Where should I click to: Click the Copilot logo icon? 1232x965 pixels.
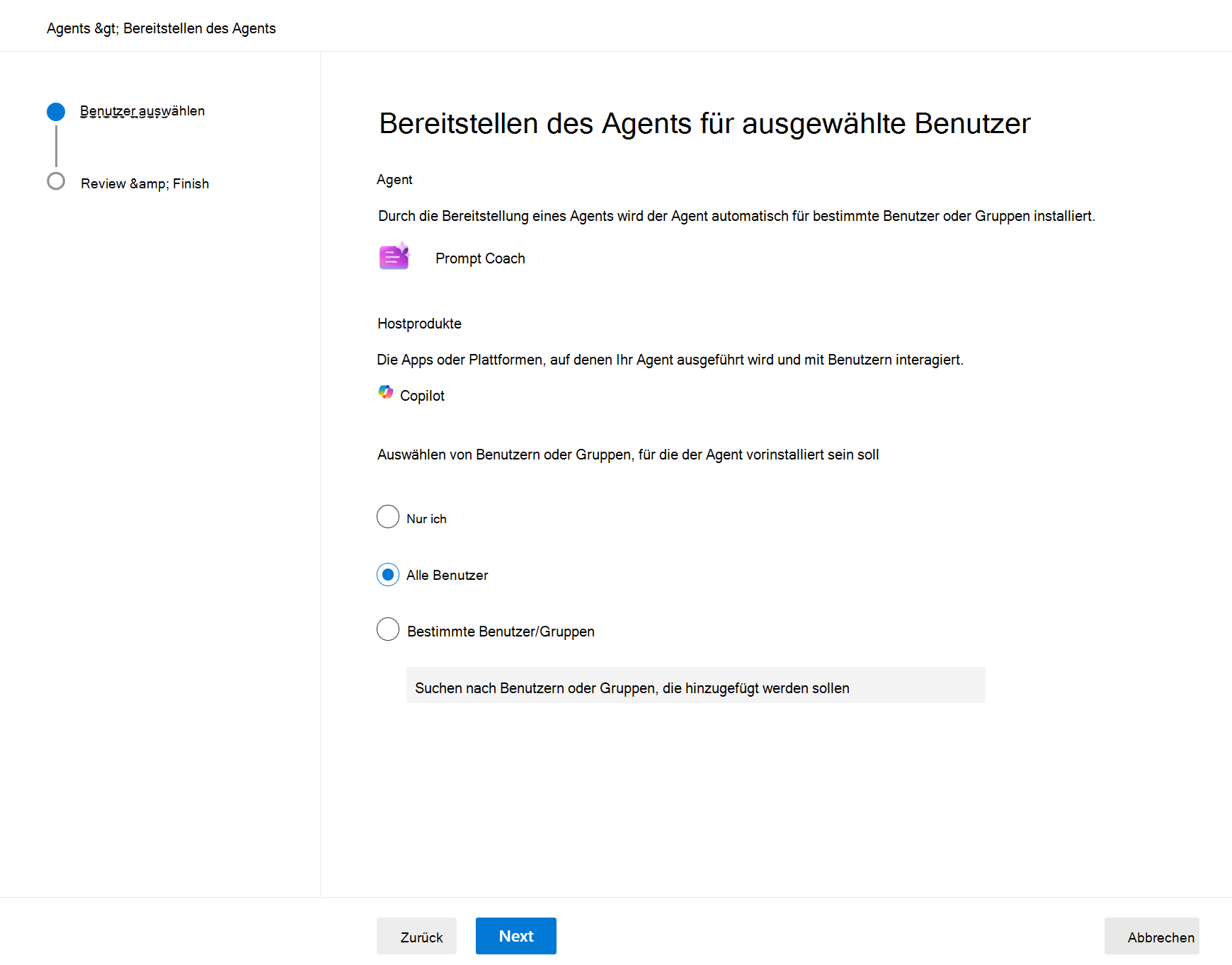(x=386, y=392)
